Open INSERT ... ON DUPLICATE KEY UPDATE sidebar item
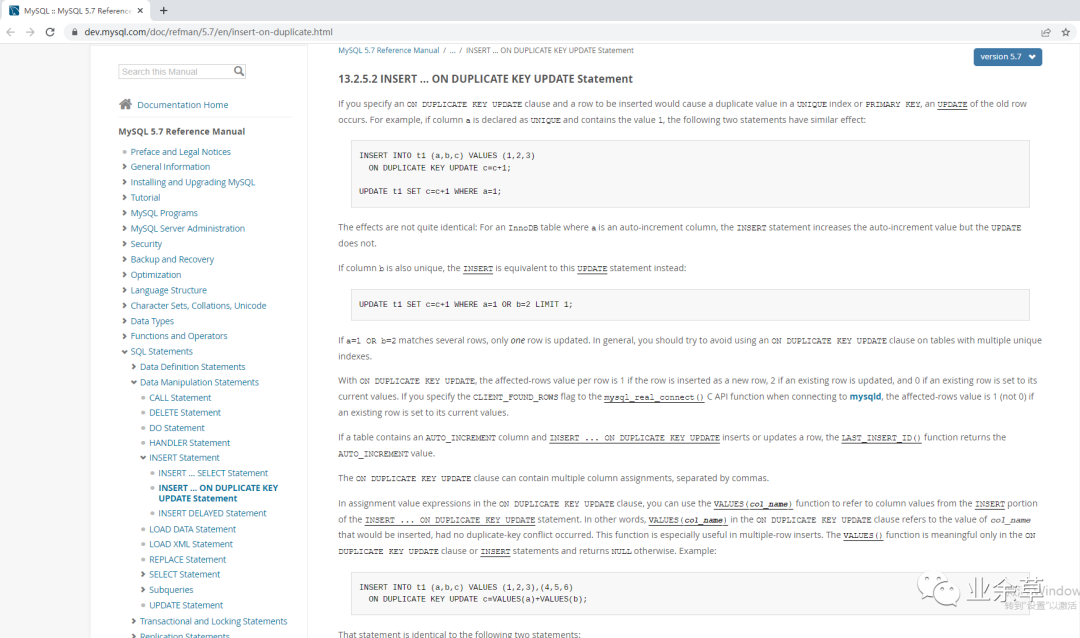Image resolution: width=1080 pixels, height=638 pixels. pos(218,493)
